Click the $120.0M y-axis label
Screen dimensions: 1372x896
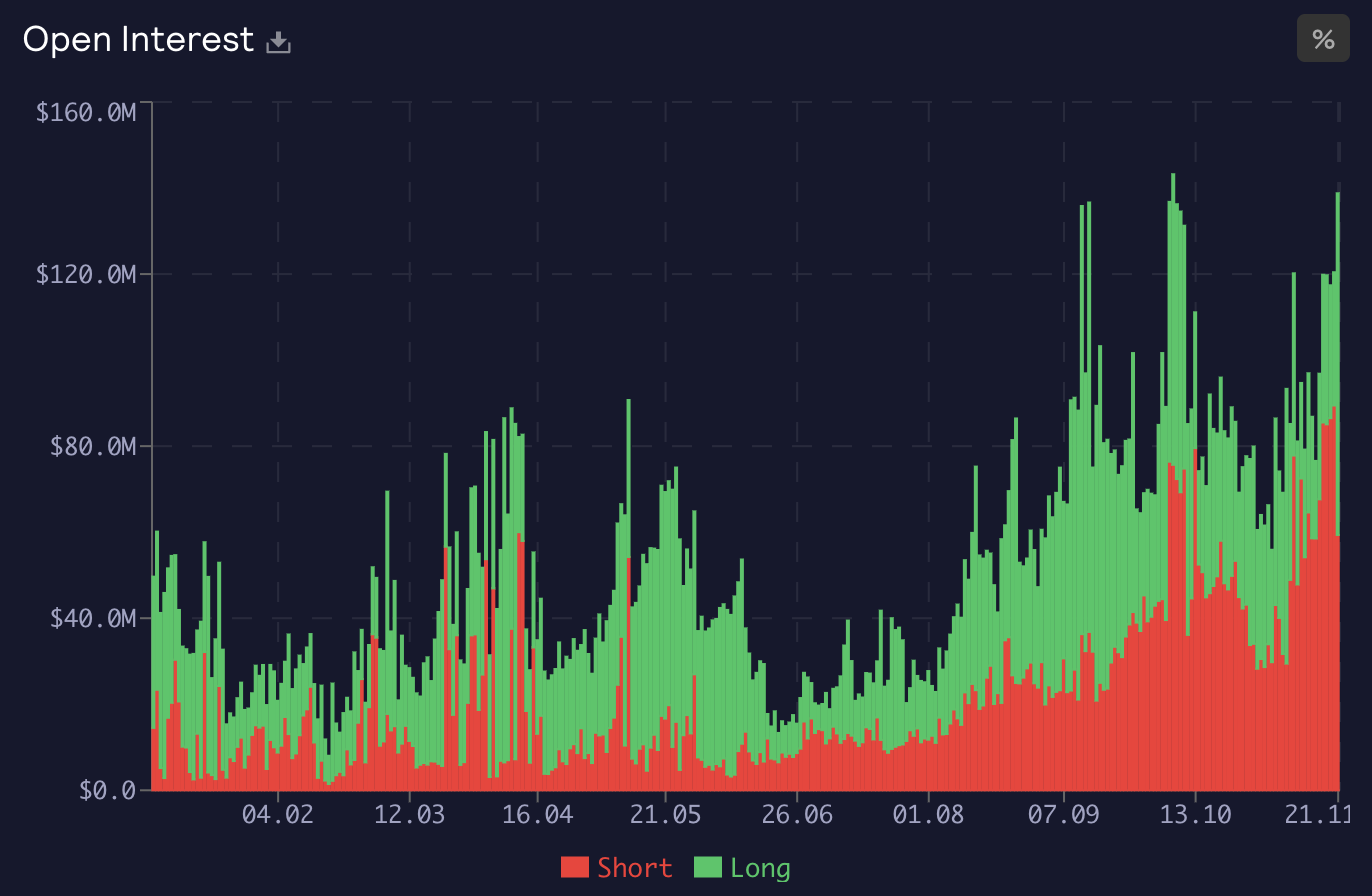(86, 274)
